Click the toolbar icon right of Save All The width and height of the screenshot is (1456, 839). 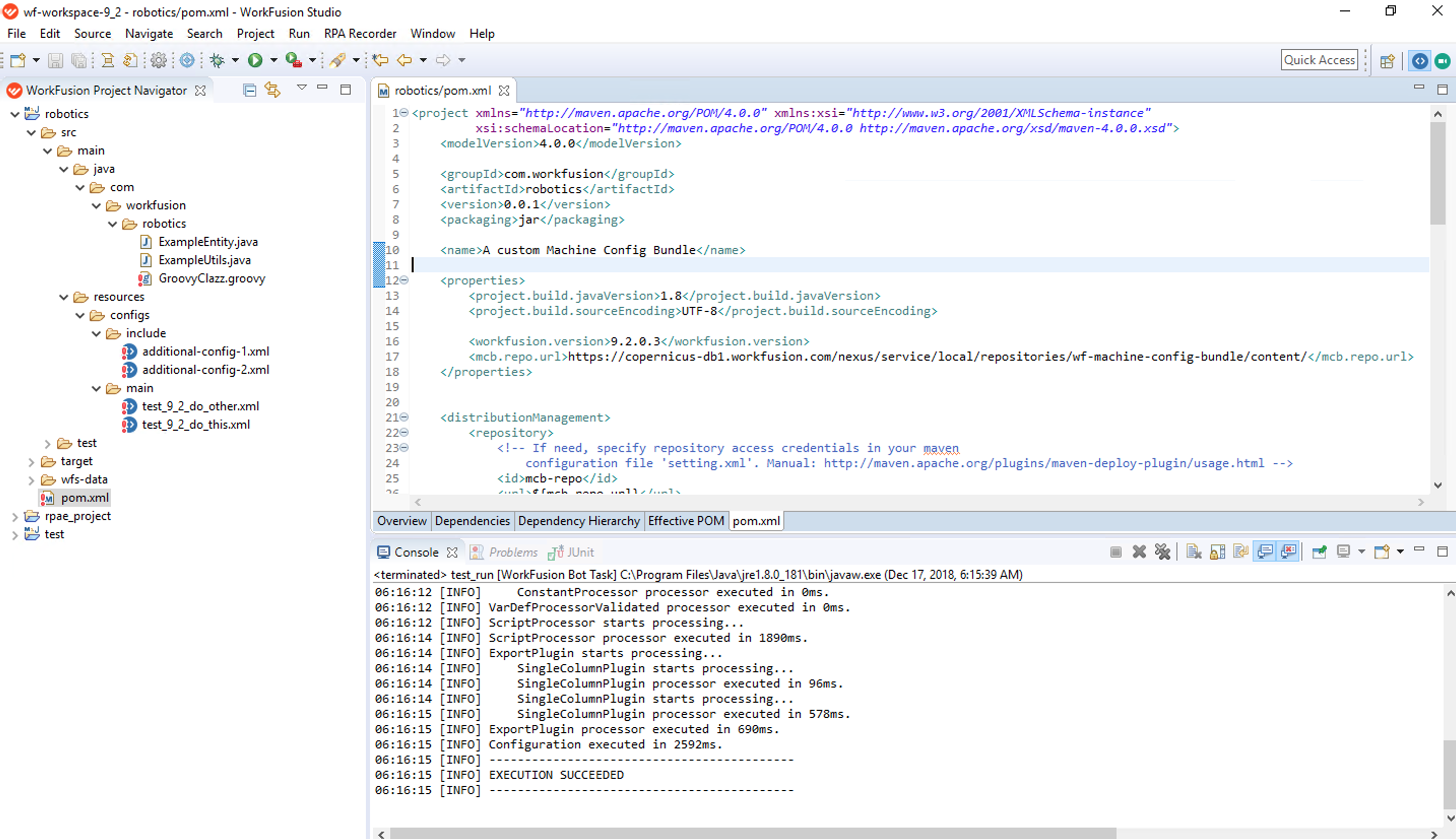click(x=107, y=60)
